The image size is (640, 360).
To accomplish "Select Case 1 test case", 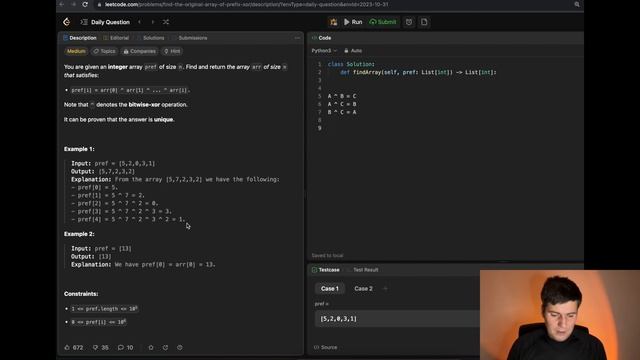I will pyautogui.click(x=330, y=289).
